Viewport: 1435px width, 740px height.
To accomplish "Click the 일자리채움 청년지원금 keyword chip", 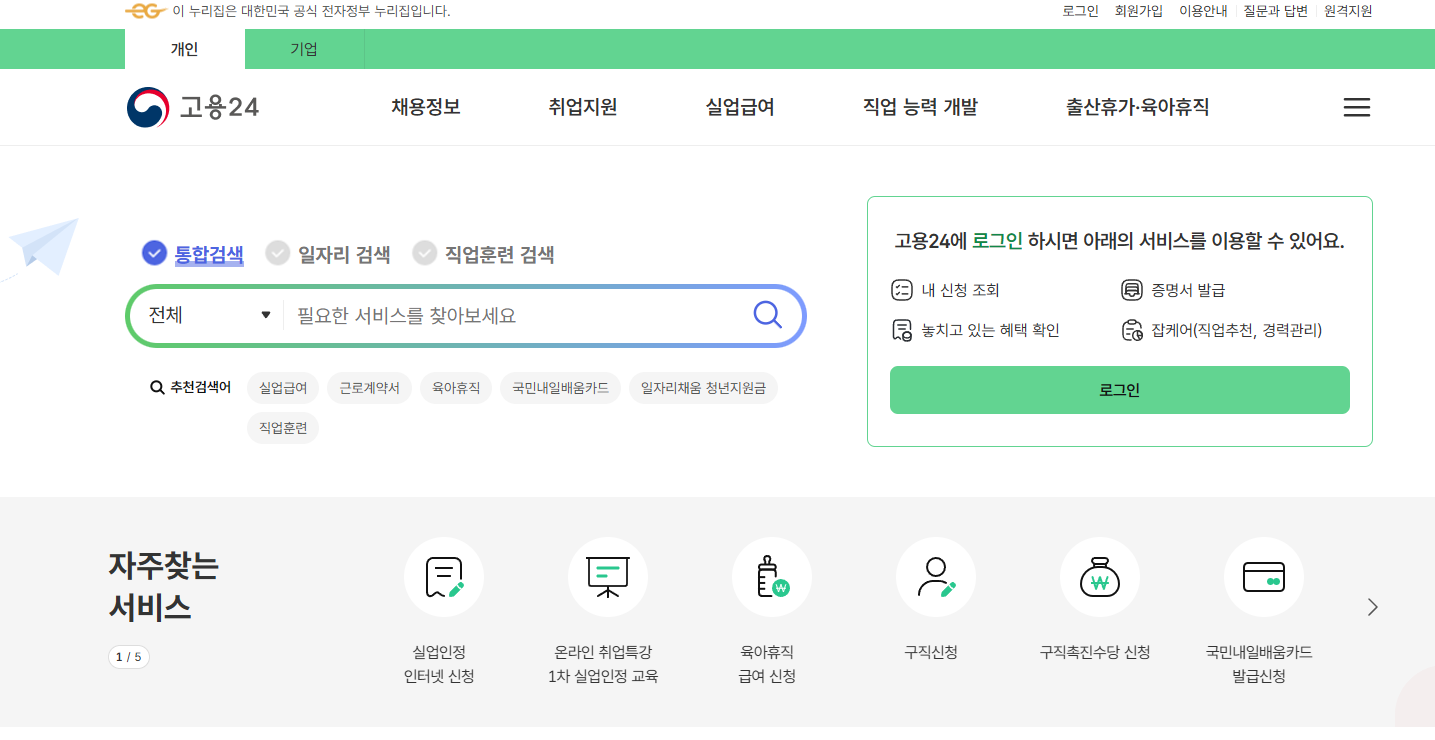I will (703, 388).
